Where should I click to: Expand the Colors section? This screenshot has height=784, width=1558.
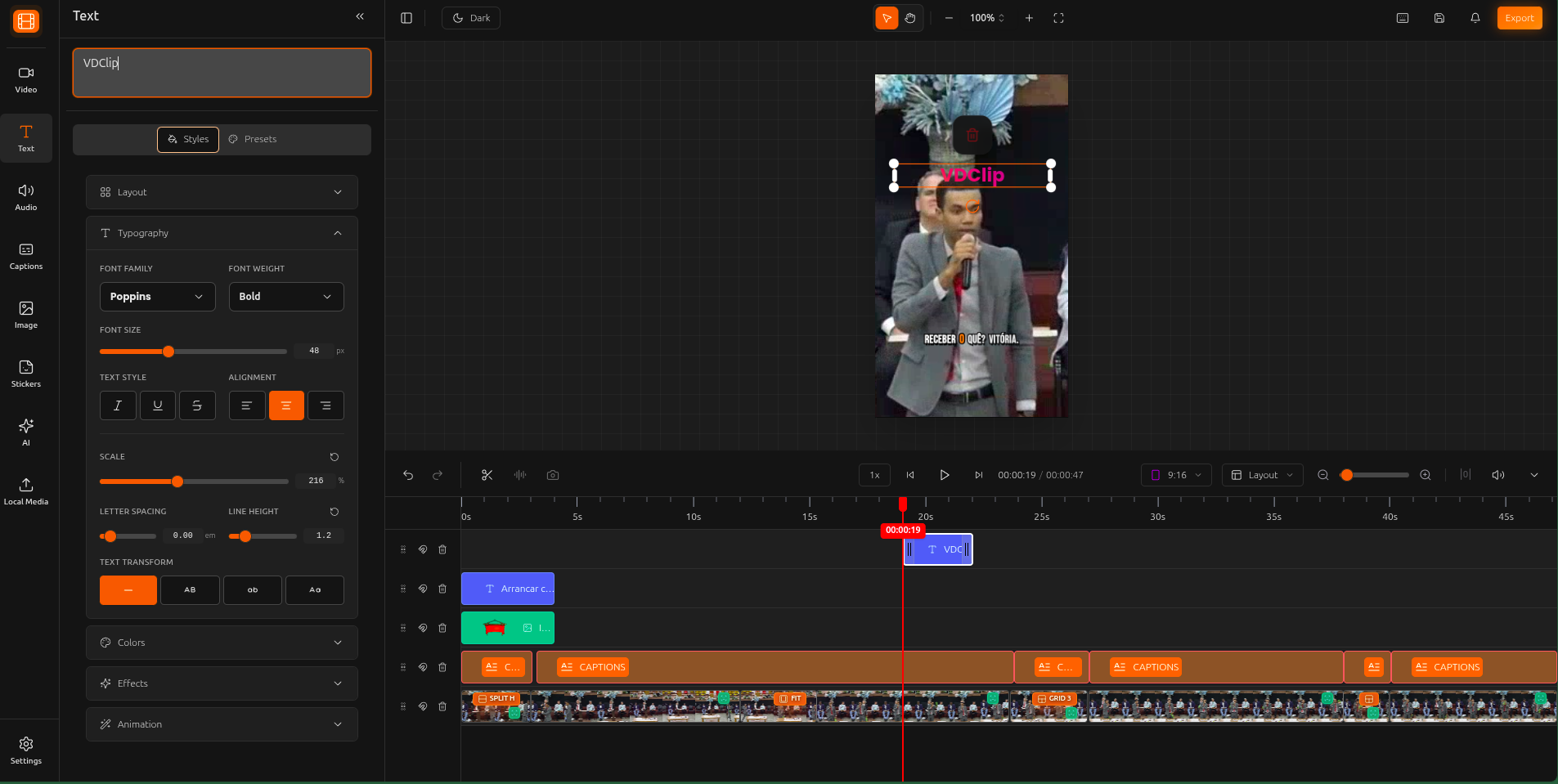pos(222,643)
